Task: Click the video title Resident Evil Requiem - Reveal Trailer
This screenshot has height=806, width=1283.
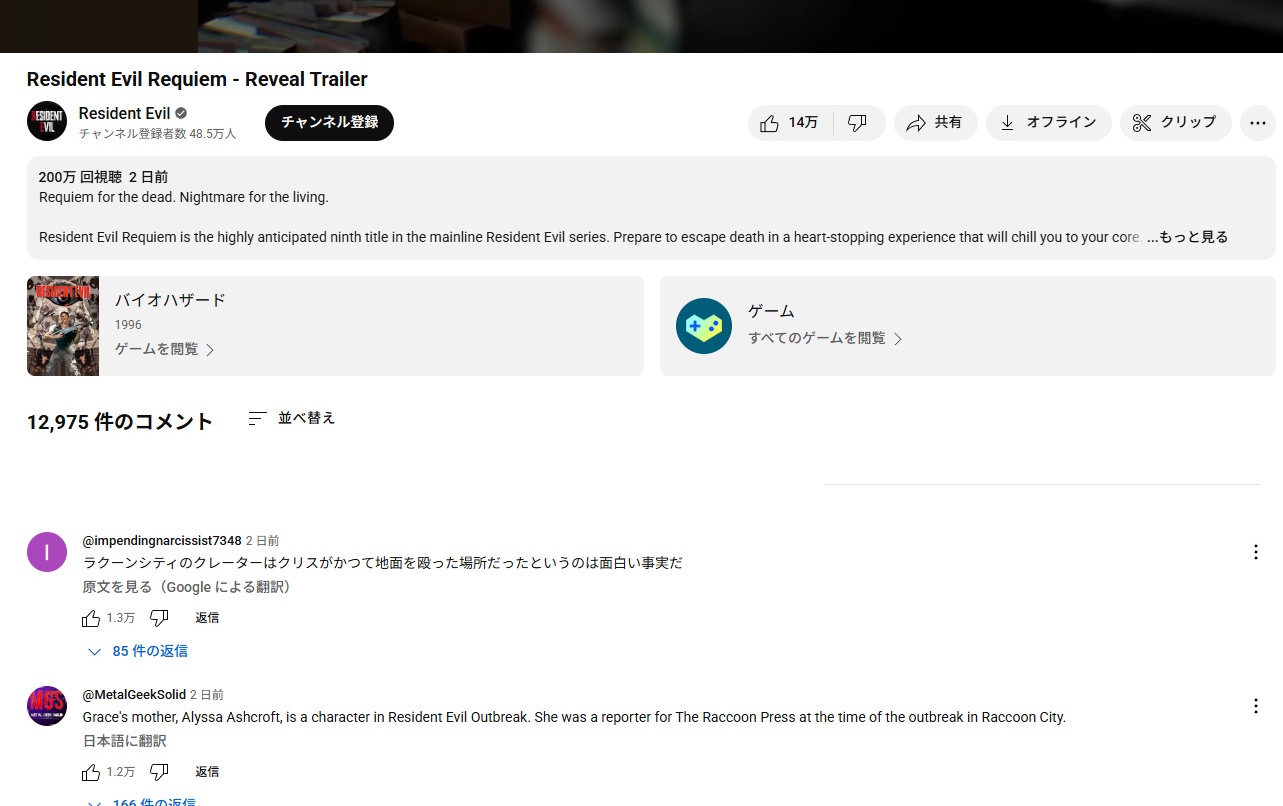Action: (x=197, y=79)
